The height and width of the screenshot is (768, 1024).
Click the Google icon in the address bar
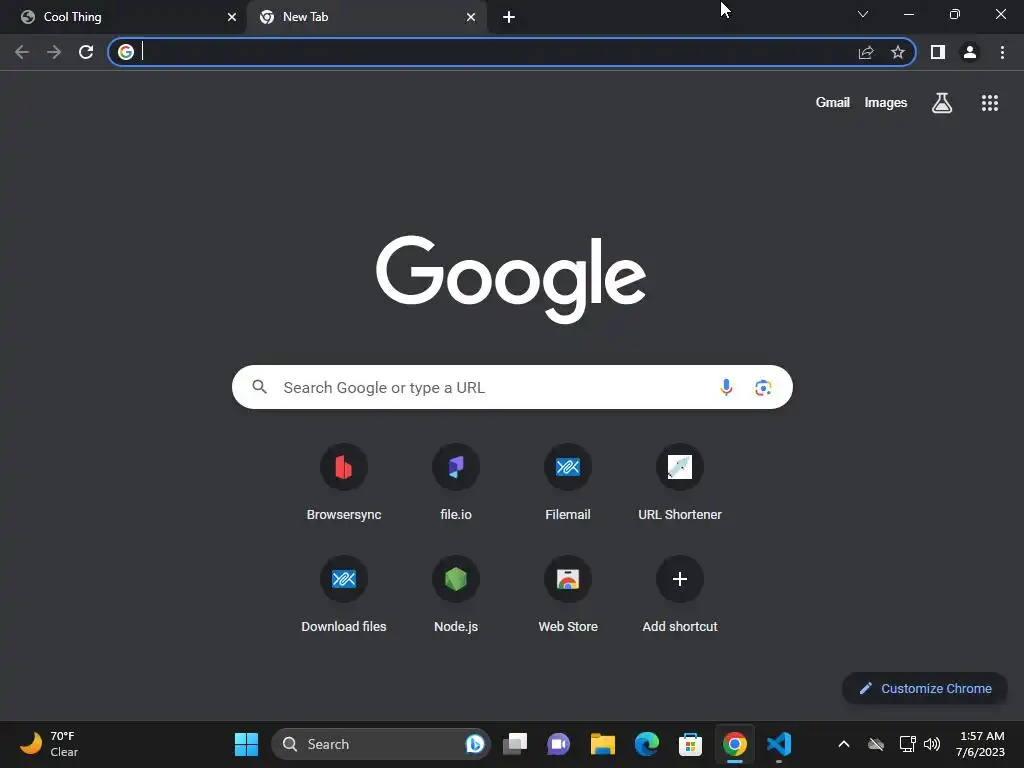[x=126, y=52]
